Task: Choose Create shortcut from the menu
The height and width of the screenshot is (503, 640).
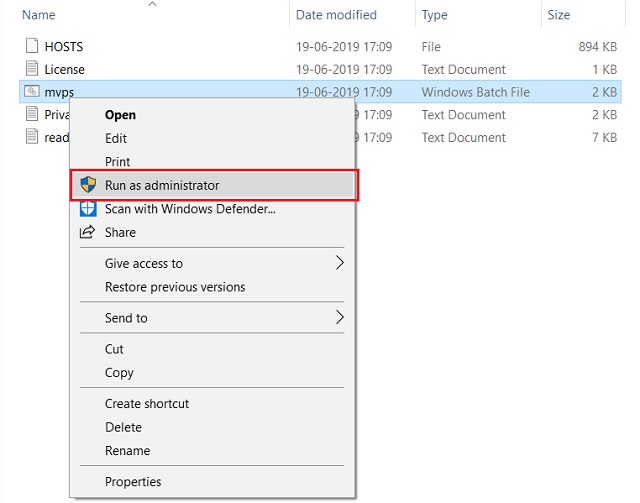Action: click(x=147, y=404)
